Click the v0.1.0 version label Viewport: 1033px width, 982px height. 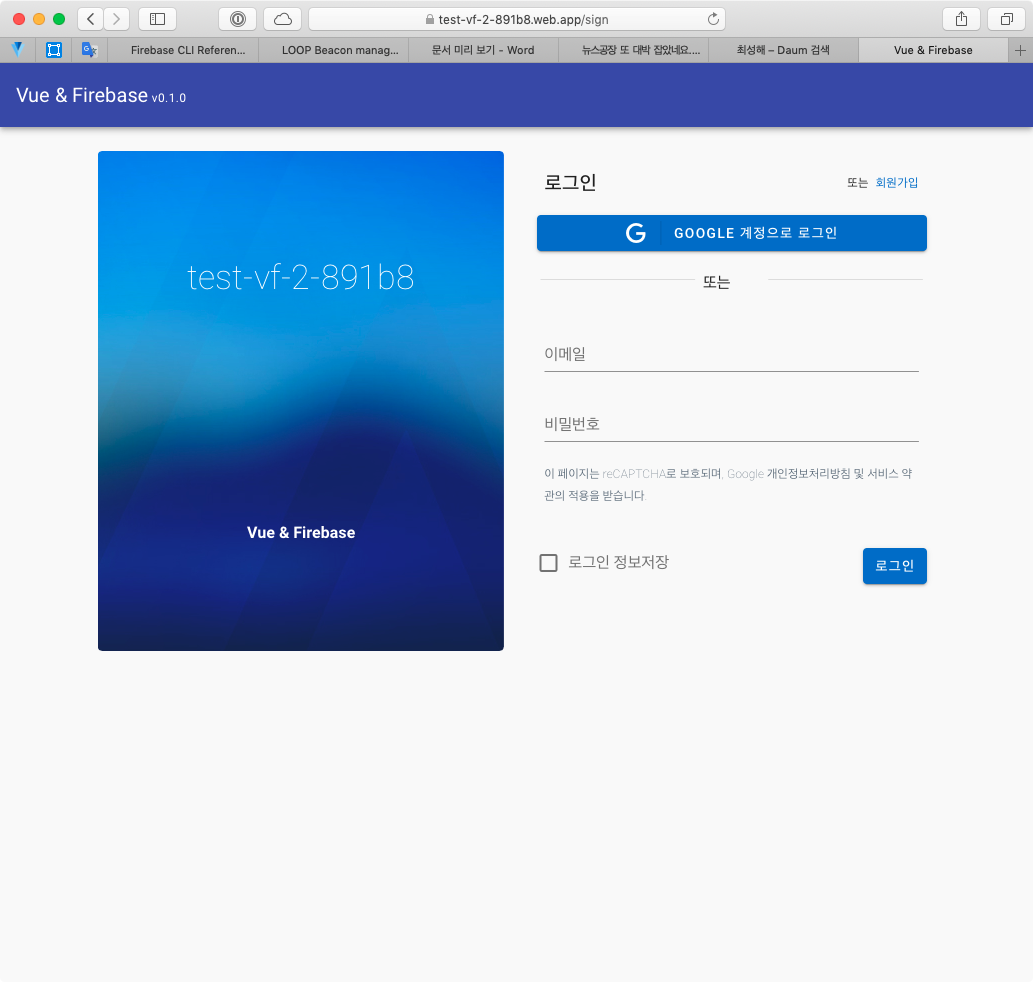point(169,98)
